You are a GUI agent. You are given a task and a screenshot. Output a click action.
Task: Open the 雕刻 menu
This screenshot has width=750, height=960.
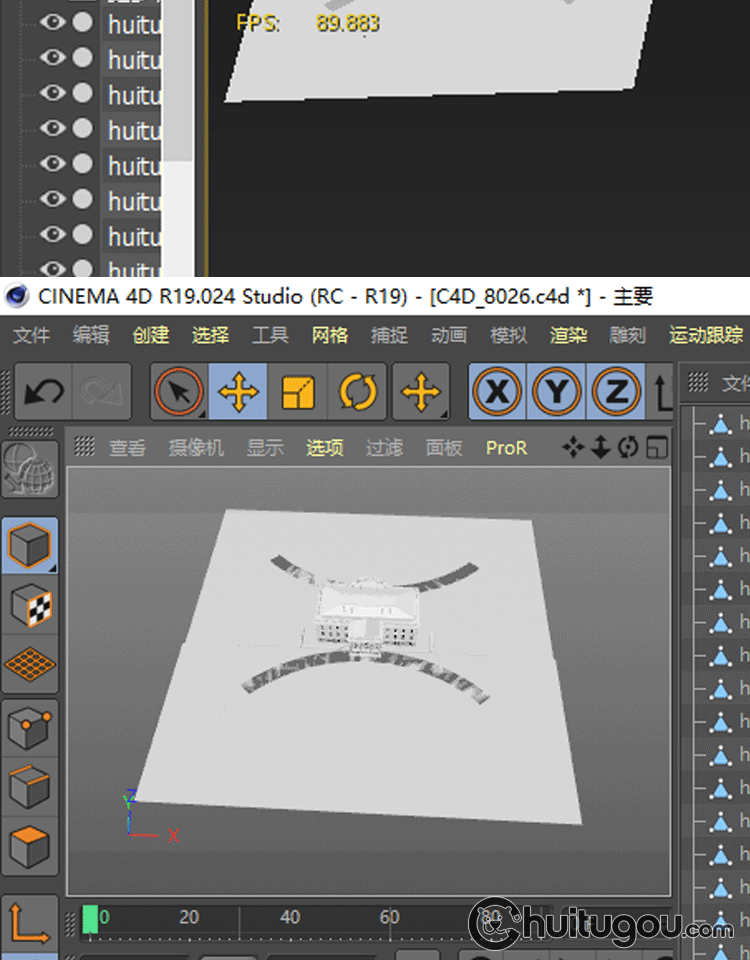pyautogui.click(x=628, y=335)
